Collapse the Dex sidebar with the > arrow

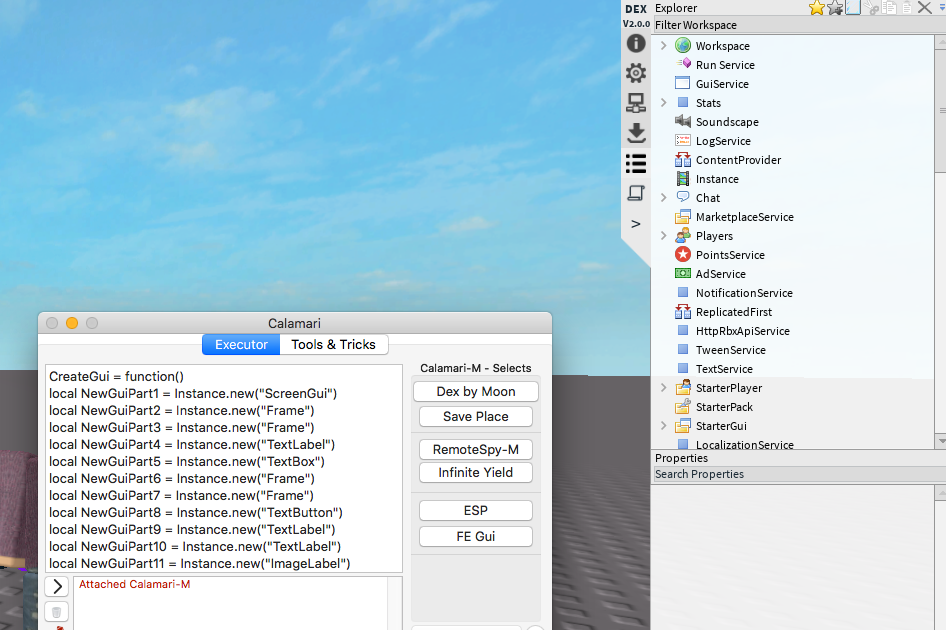click(x=636, y=224)
